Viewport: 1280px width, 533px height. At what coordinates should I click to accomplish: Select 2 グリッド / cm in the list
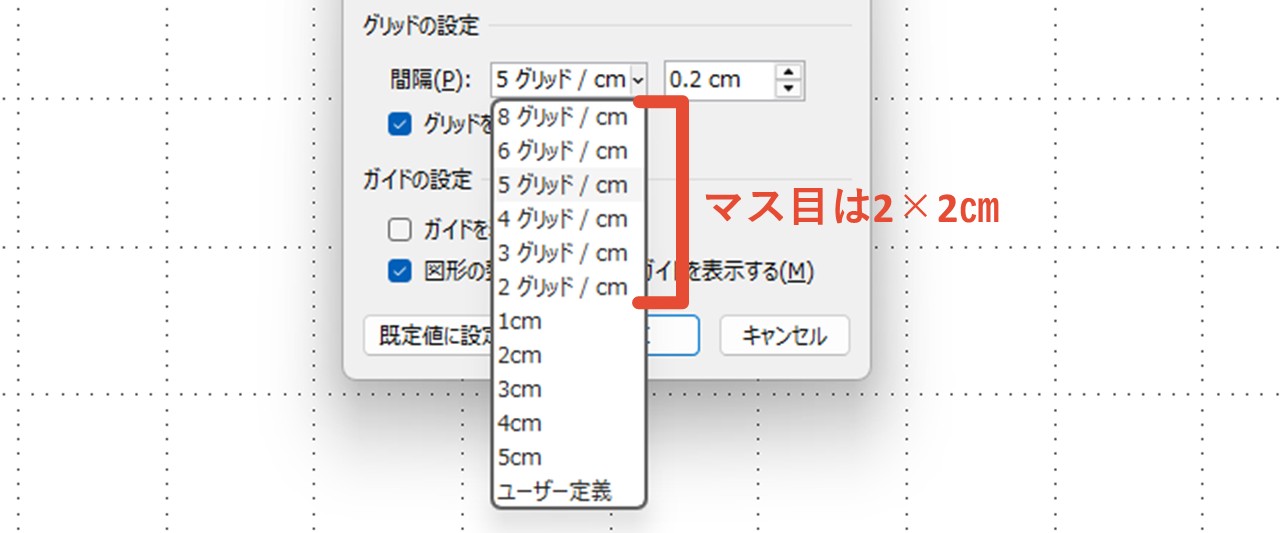tap(568, 287)
